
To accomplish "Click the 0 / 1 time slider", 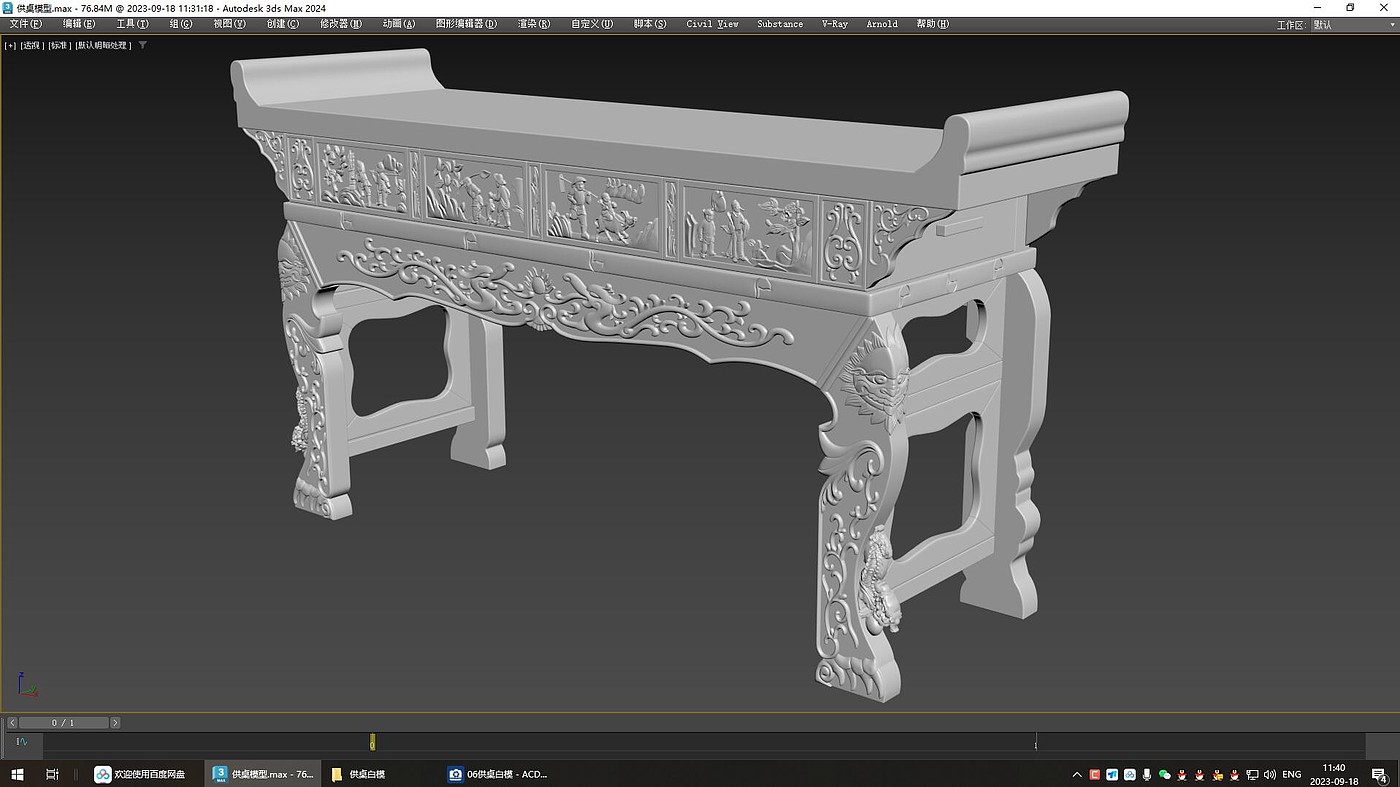I will 62,722.
